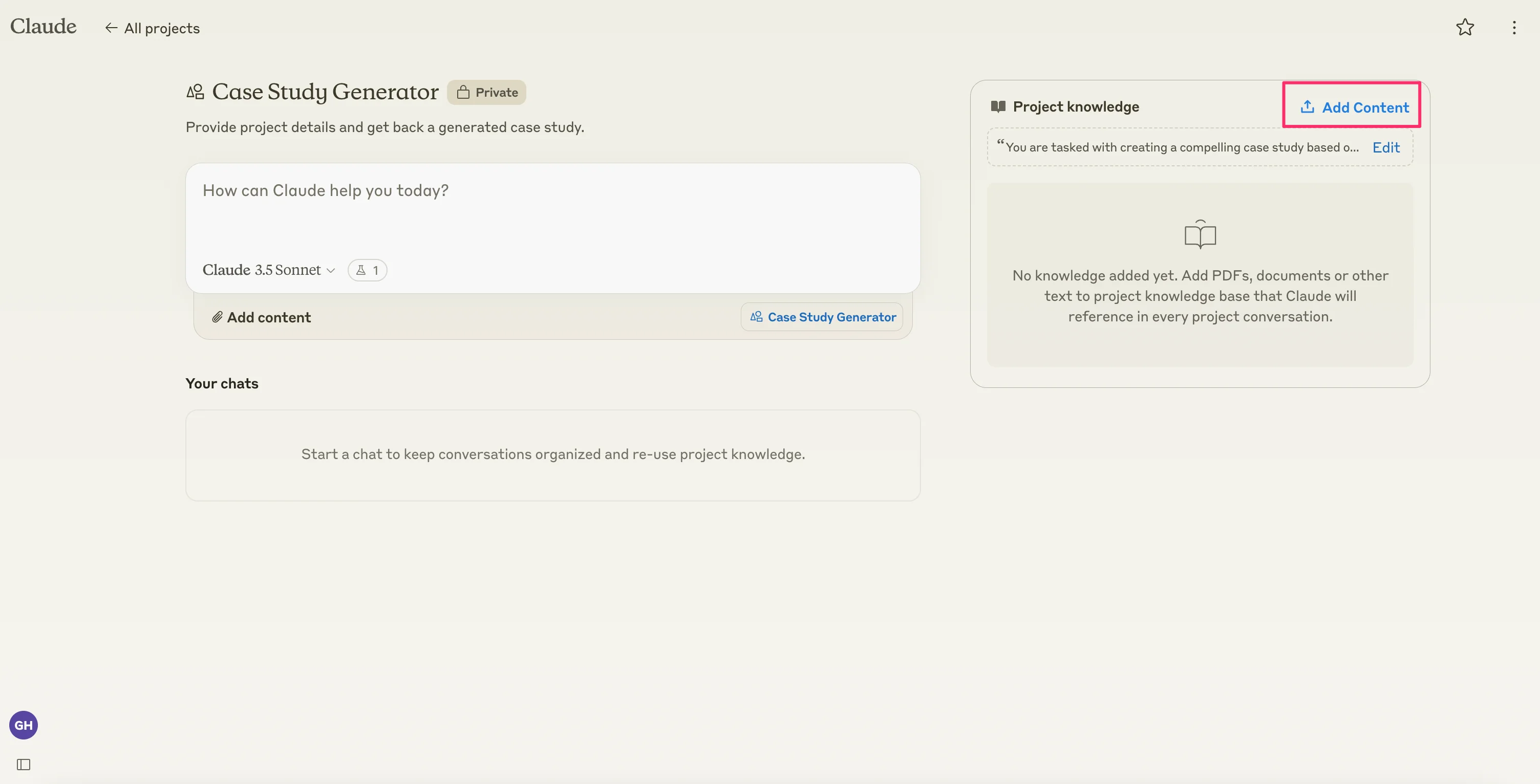Click the Case Study Generator title
Screen dimensions: 1540x784
point(325,92)
